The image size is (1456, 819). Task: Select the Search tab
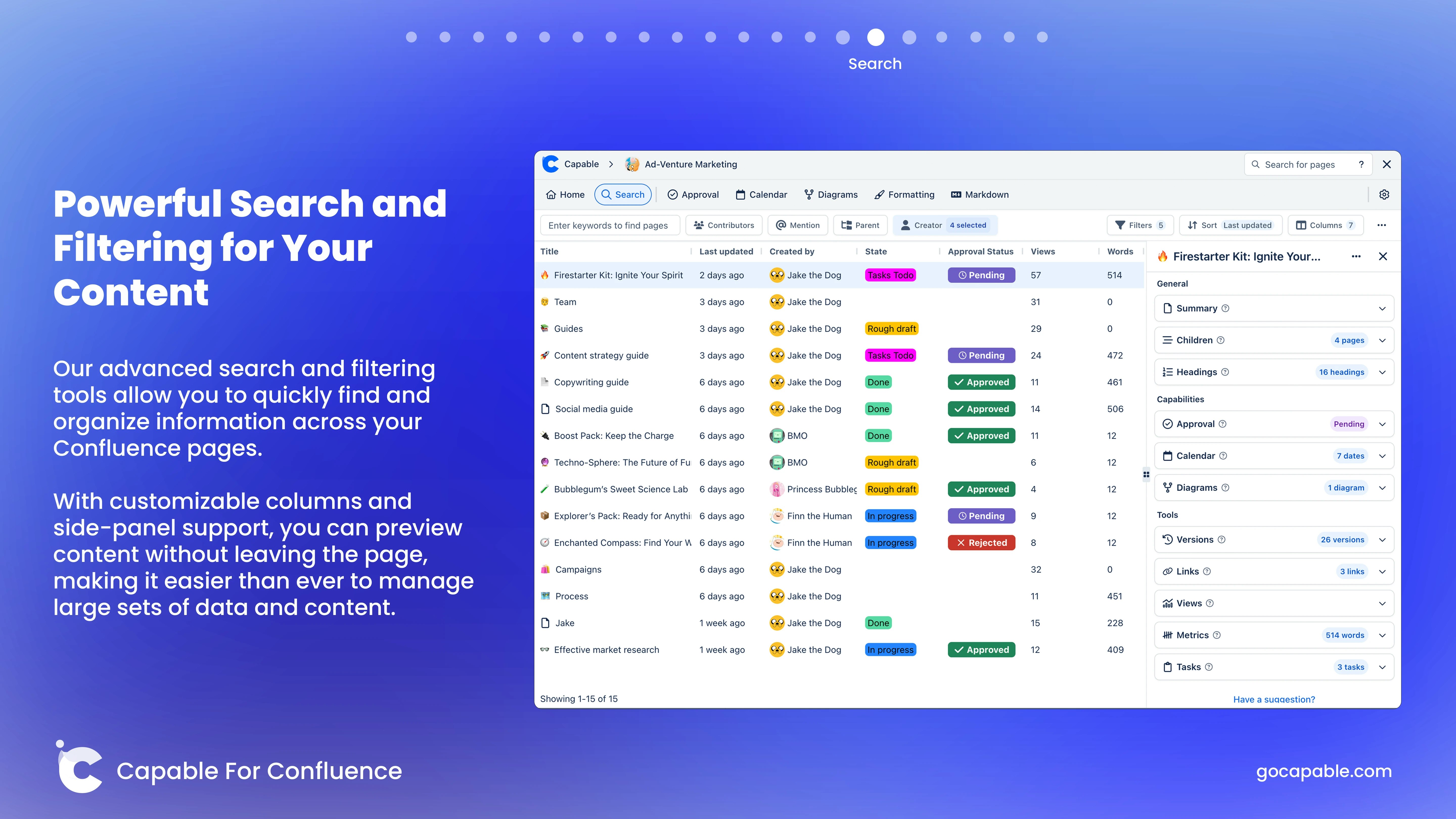(x=623, y=194)
